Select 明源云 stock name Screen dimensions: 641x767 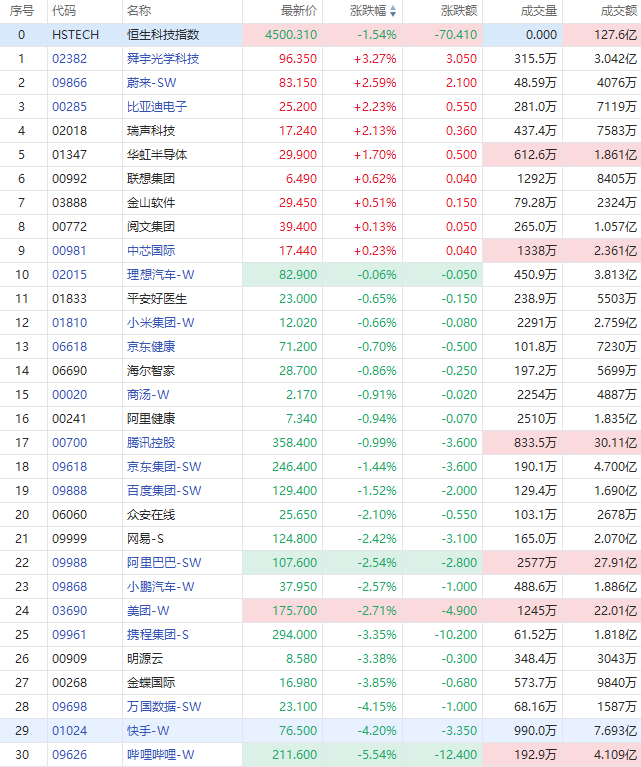coord(145,658)
